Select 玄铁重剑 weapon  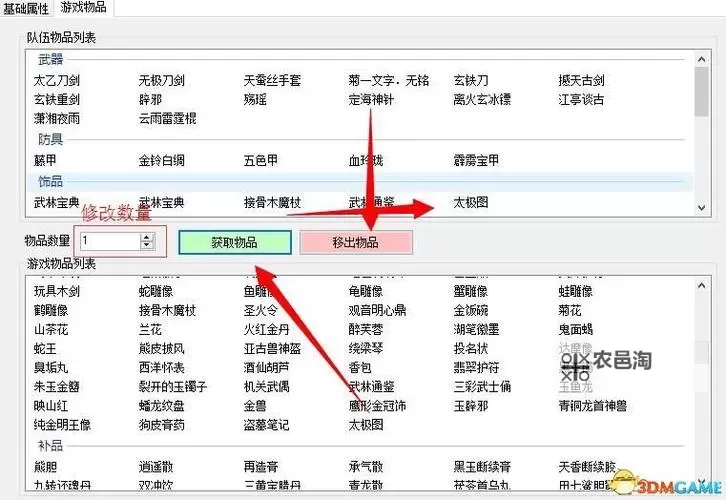click(56, 100)
